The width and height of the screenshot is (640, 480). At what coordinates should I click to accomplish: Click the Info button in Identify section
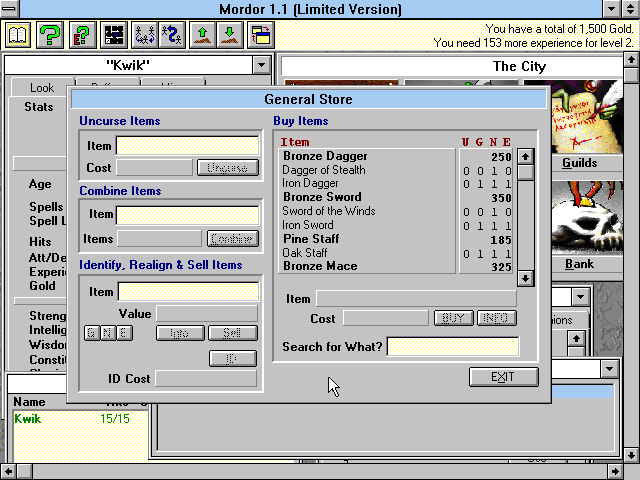[180, 333]
